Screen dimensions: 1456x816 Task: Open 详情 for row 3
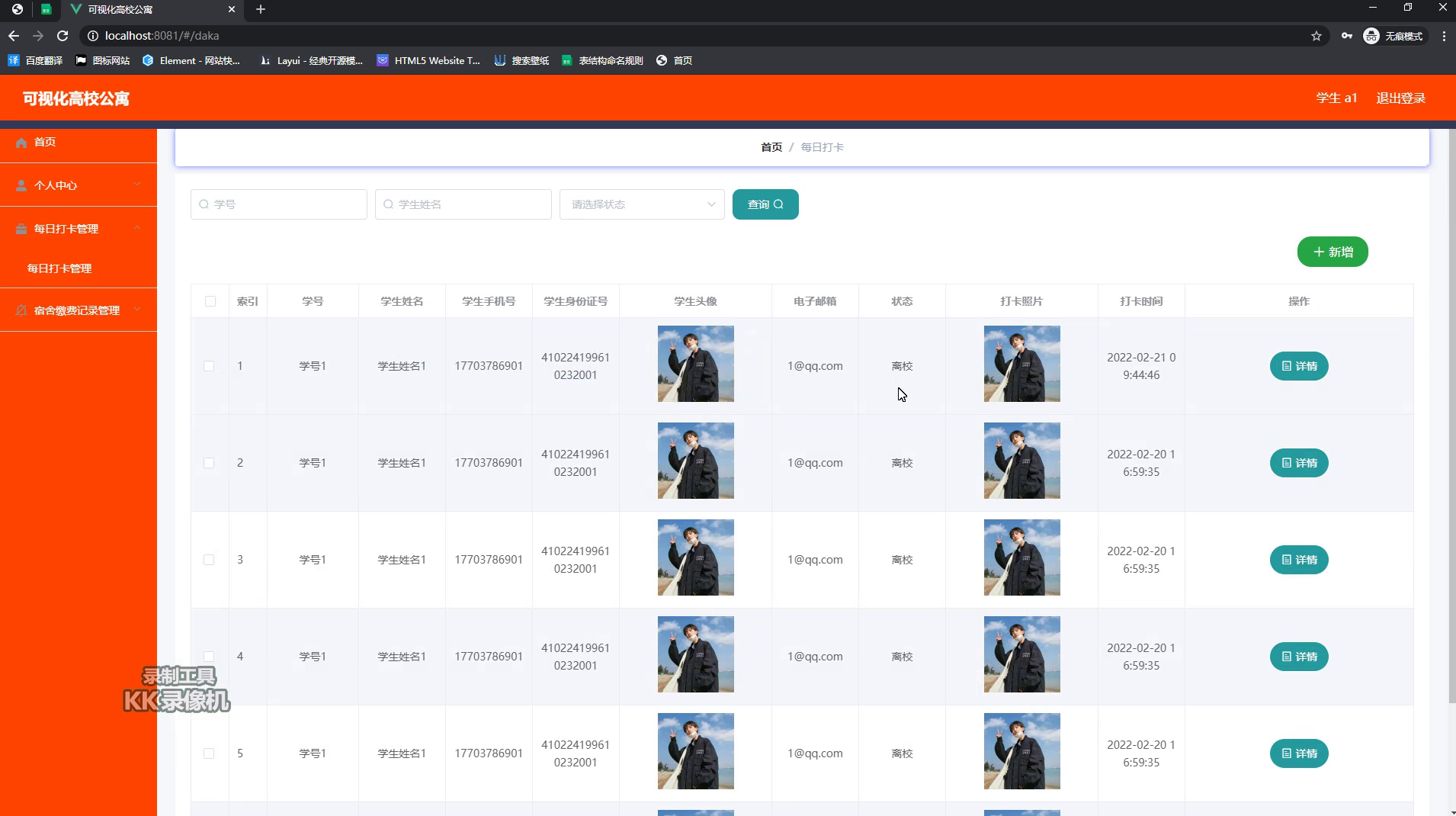point(1299,560)
